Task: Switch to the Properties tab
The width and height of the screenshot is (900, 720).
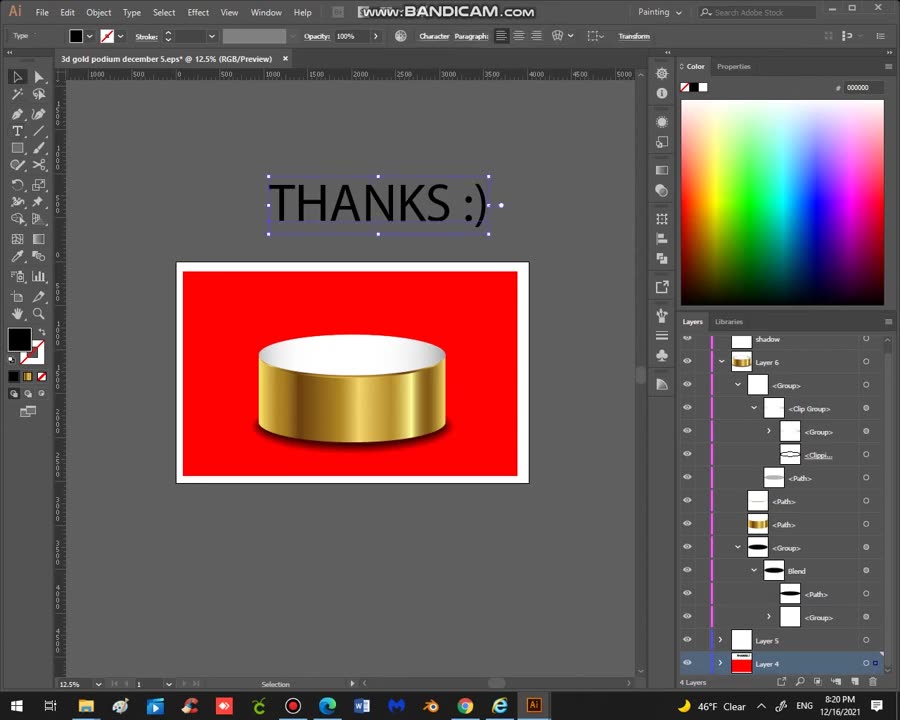Action: tap(733, 67)
